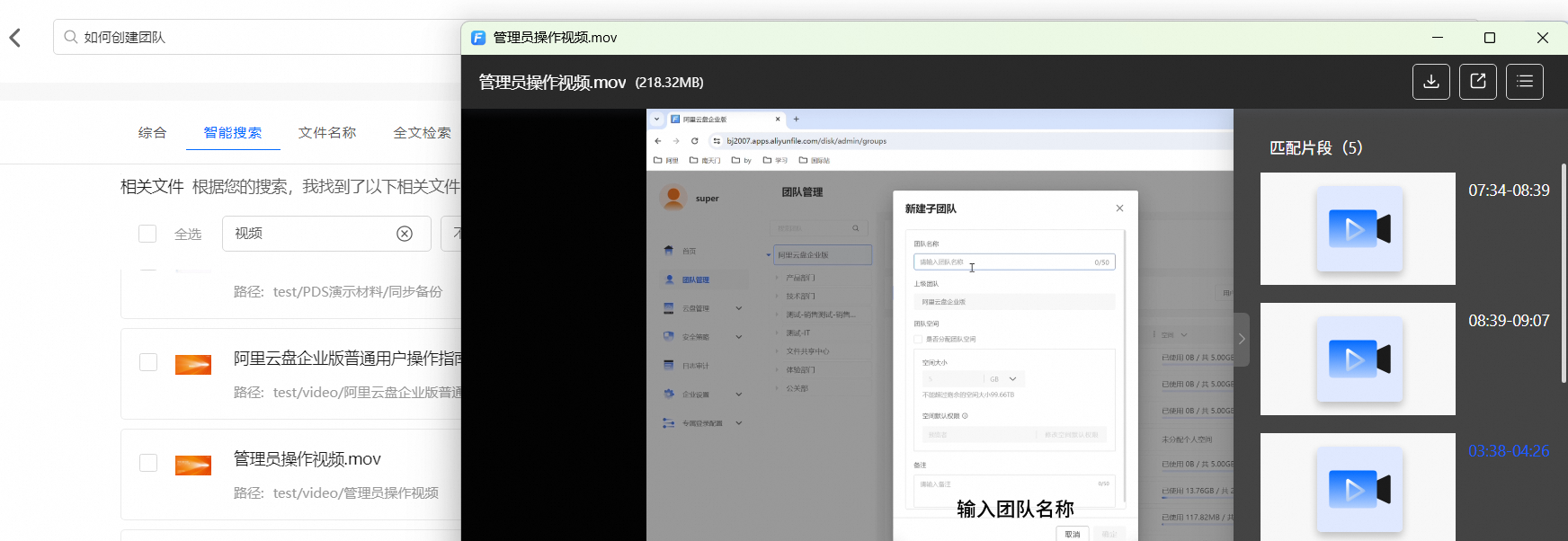Click the app icon in preview title bar
Viewport: 1568px width, 541px height.
[x=478, y=38]
